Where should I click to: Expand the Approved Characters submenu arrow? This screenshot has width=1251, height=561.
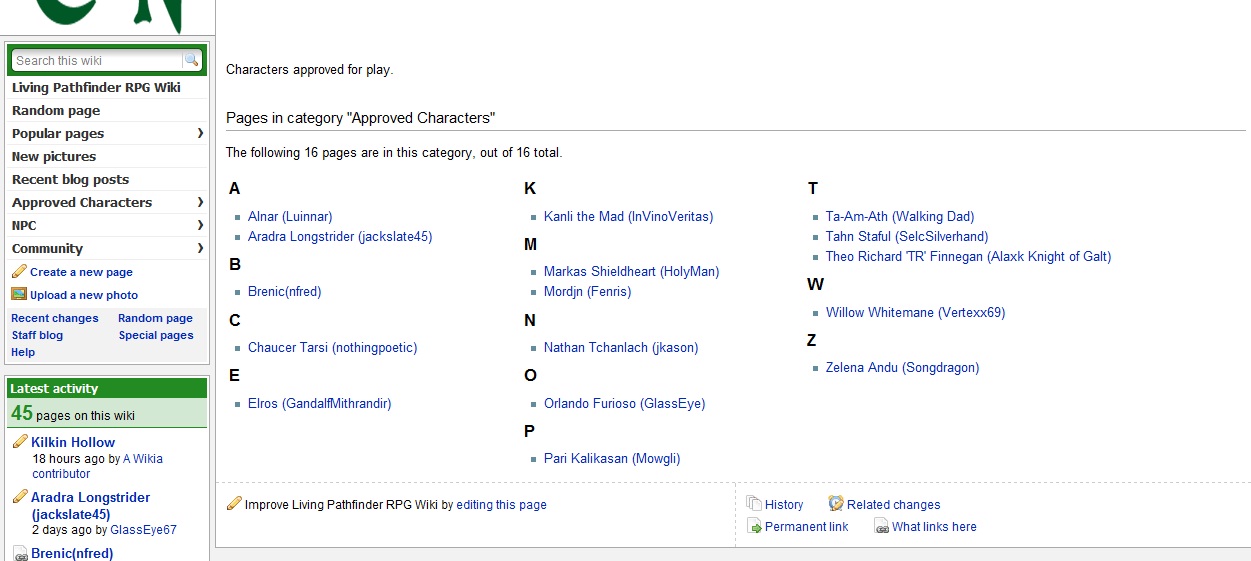click(200, 202)
